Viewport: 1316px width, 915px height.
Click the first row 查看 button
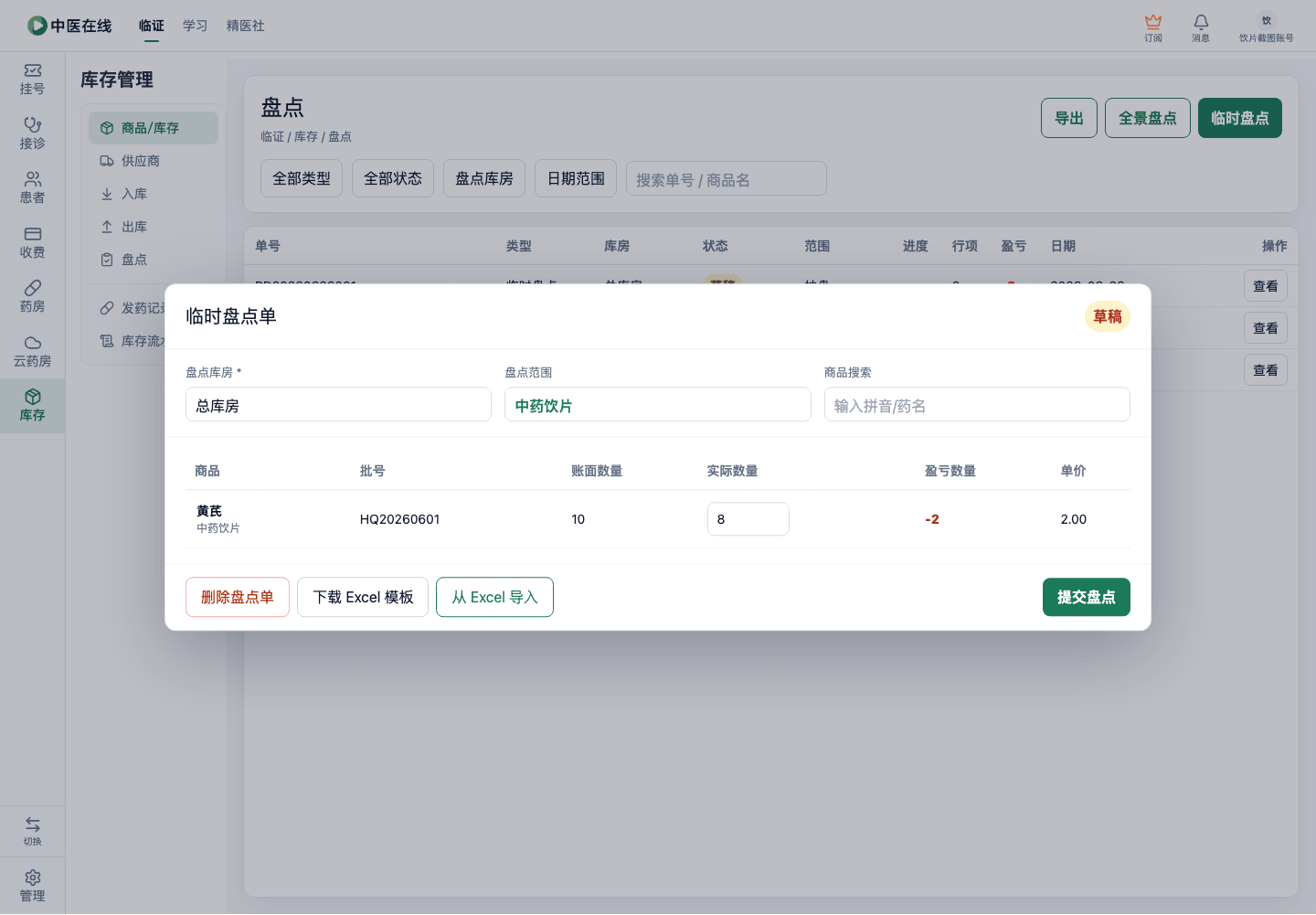coord(1266,286)
